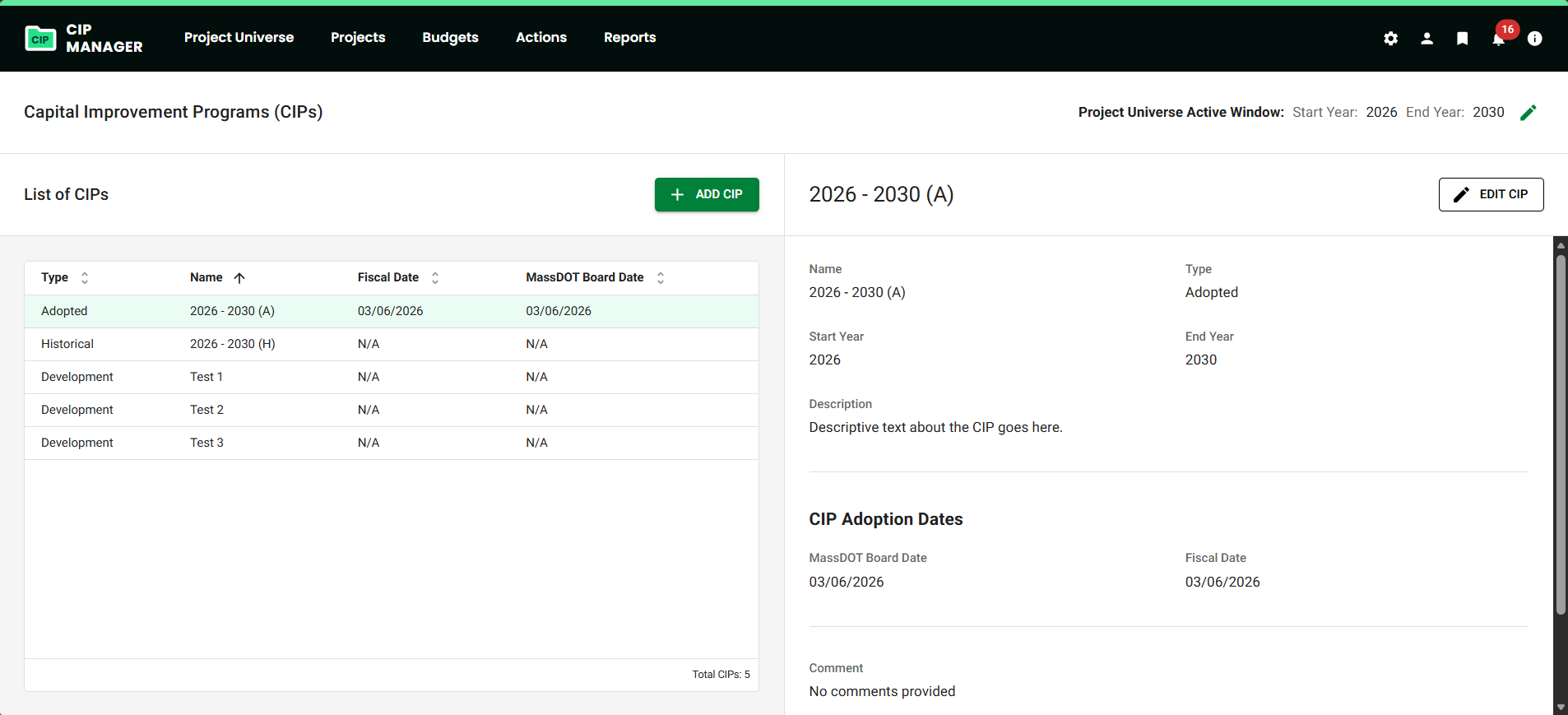Click the details panel vertical scrollbar thumb
This screenshot has height=715, width=1568.
(x=1560, y=434)
